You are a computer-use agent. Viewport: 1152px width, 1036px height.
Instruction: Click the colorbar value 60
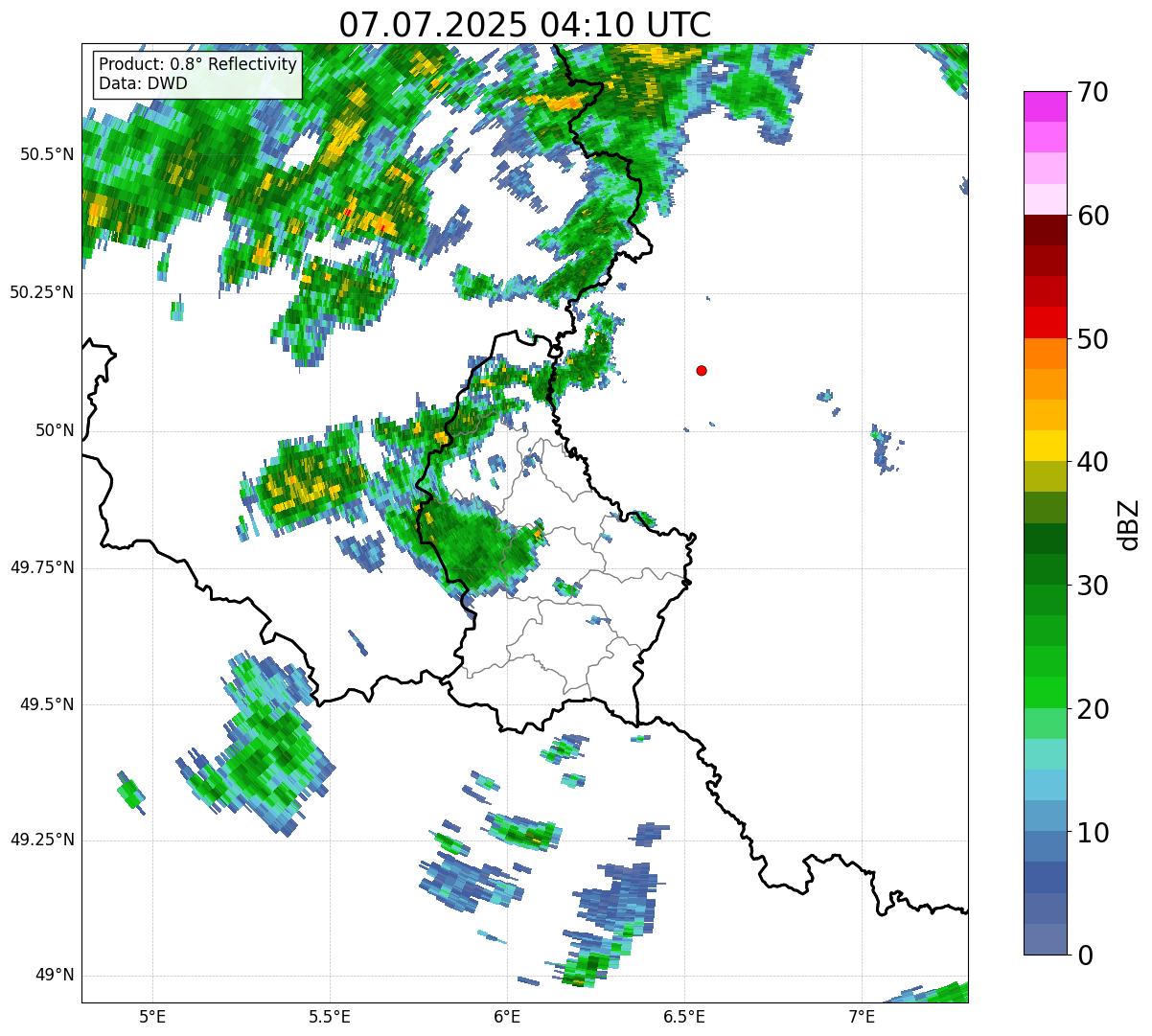click(x=1094, y=216)
